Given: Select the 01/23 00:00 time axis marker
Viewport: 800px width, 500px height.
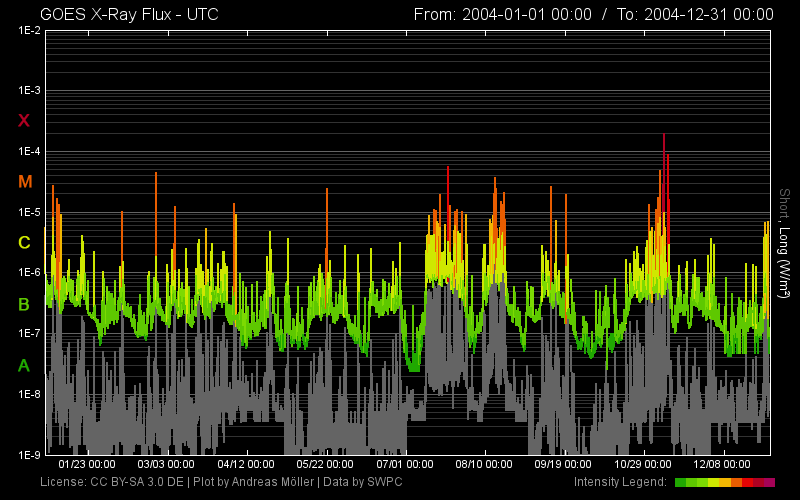Looking at the screenshot, I should click(x=87, y=464).
